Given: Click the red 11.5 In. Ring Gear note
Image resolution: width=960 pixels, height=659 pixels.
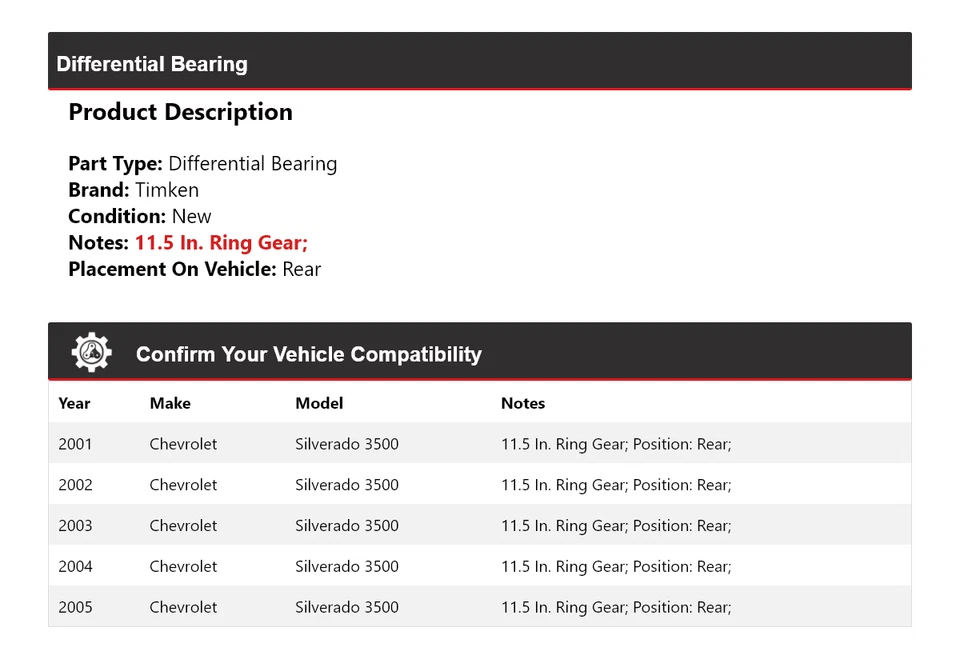Looking at the screenshot, I should 221,242.
